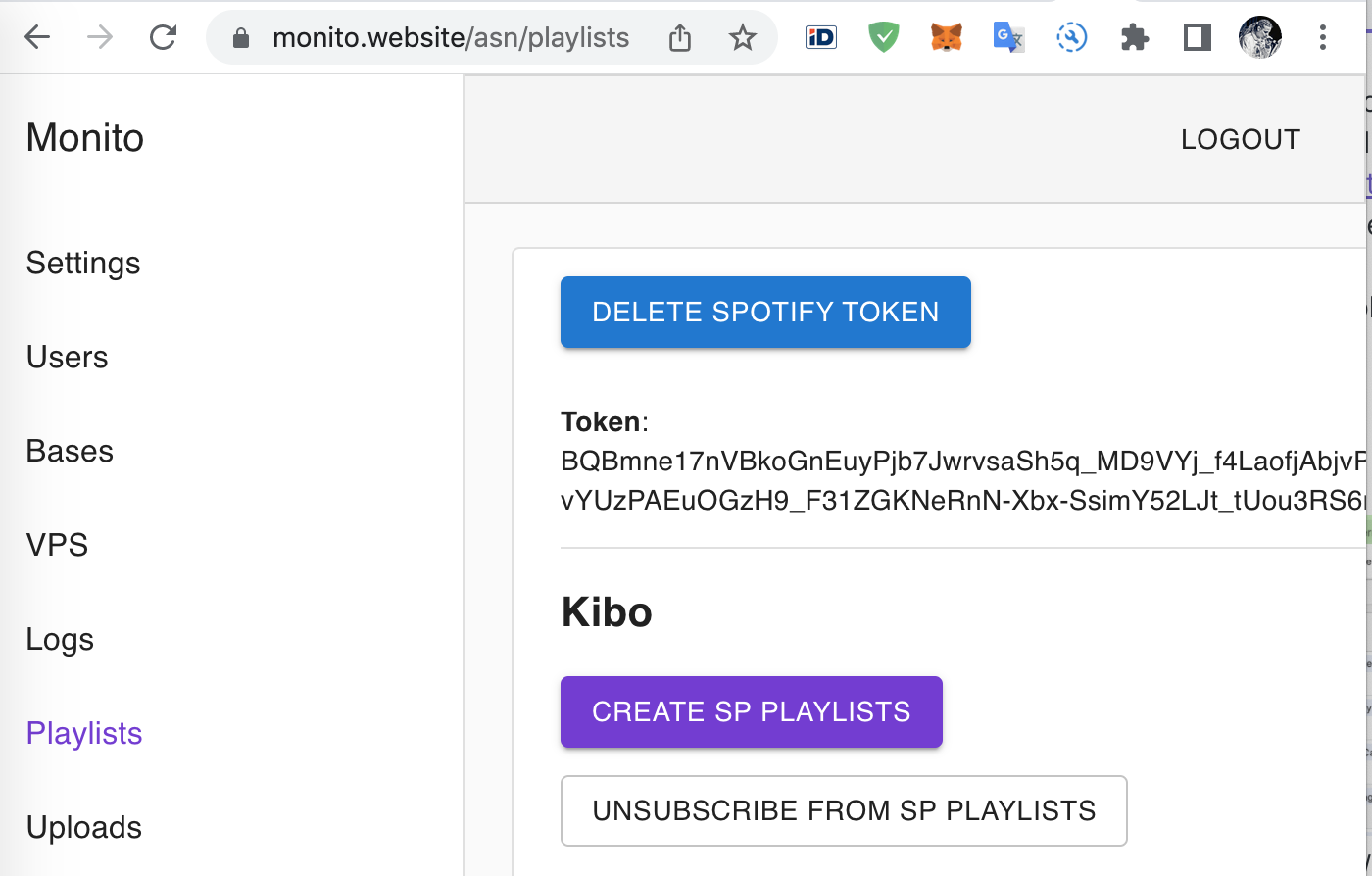Open the green shield adblock extension

click(x=884, y=38)
